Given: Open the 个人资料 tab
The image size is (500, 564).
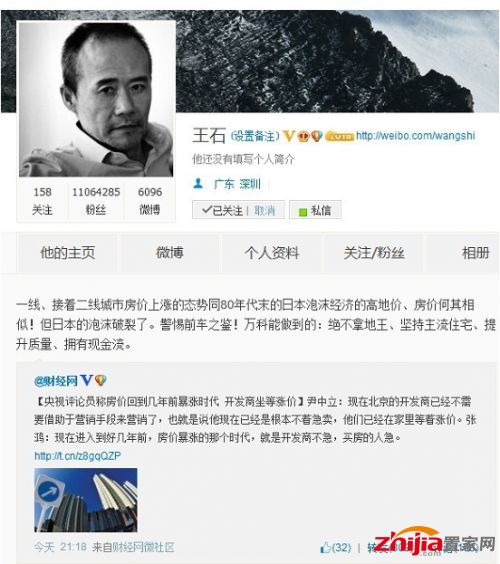Looking at the screenshot, I should coord(272,253).
